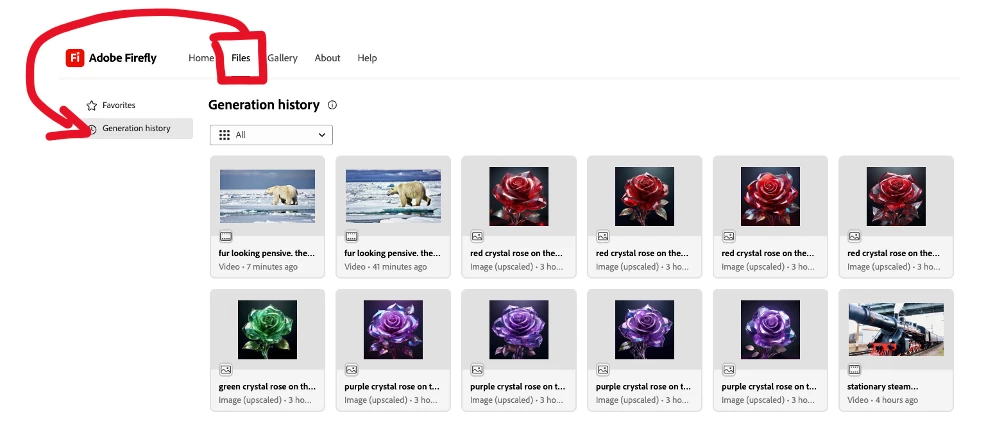The height and width of the screenshot is (434, 998).
Task: Open the polar bear video from 41 minutes ago
Action: (393, 195)
